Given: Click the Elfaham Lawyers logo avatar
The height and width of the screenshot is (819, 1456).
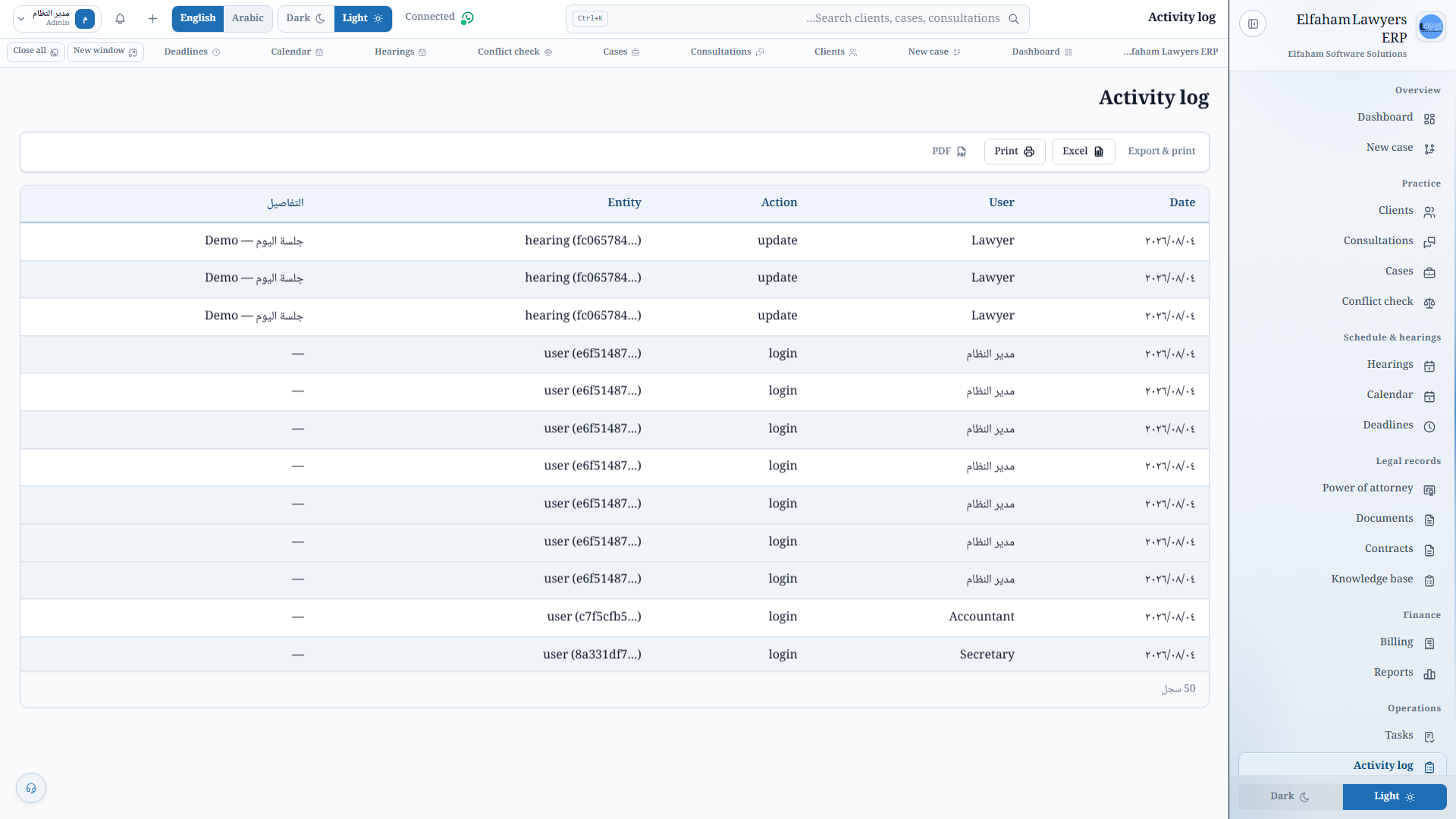Looking at the screenshot, I should click(x=1430, y=27).
